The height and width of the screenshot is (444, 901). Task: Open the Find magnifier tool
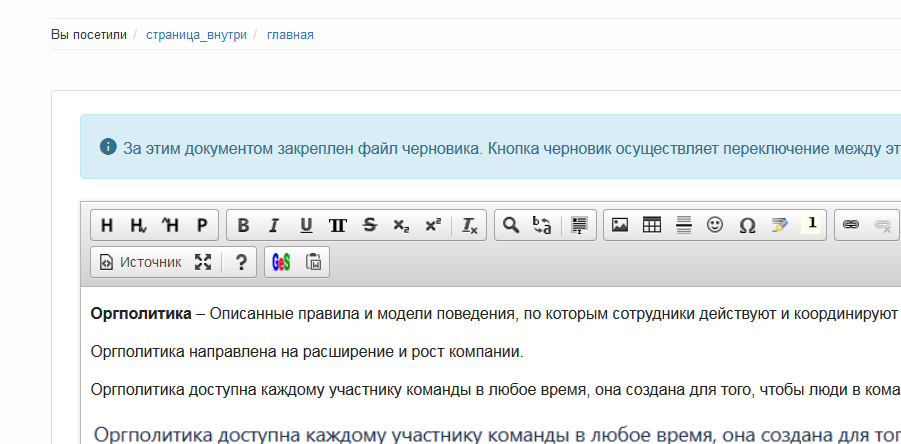tap(511, 225)
